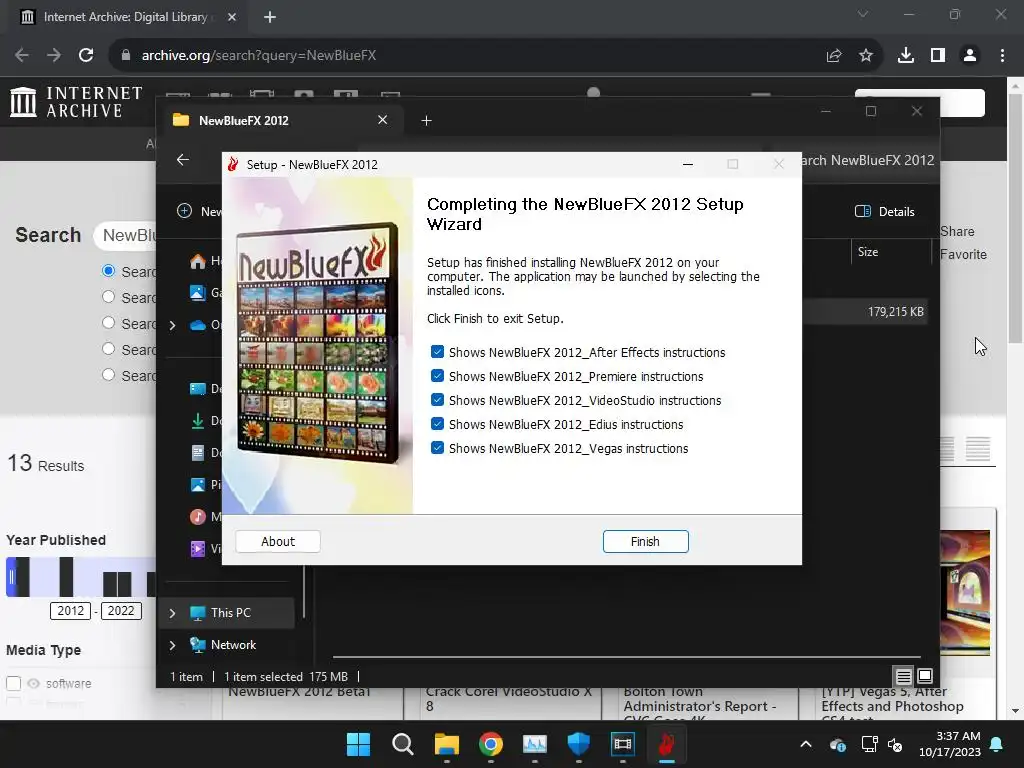Open Windows Start menu
This screenshot has height=768, width=1024.
pos(359,744)
